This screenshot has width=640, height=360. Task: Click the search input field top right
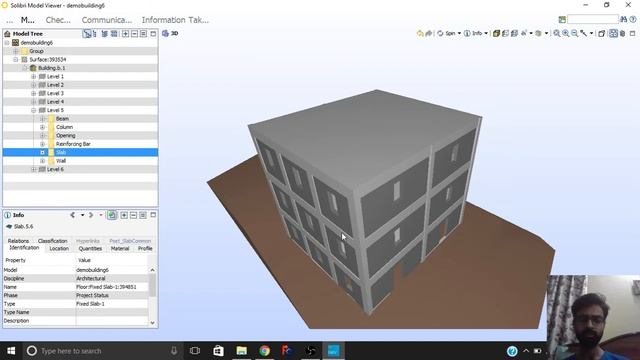click(593, 19)
